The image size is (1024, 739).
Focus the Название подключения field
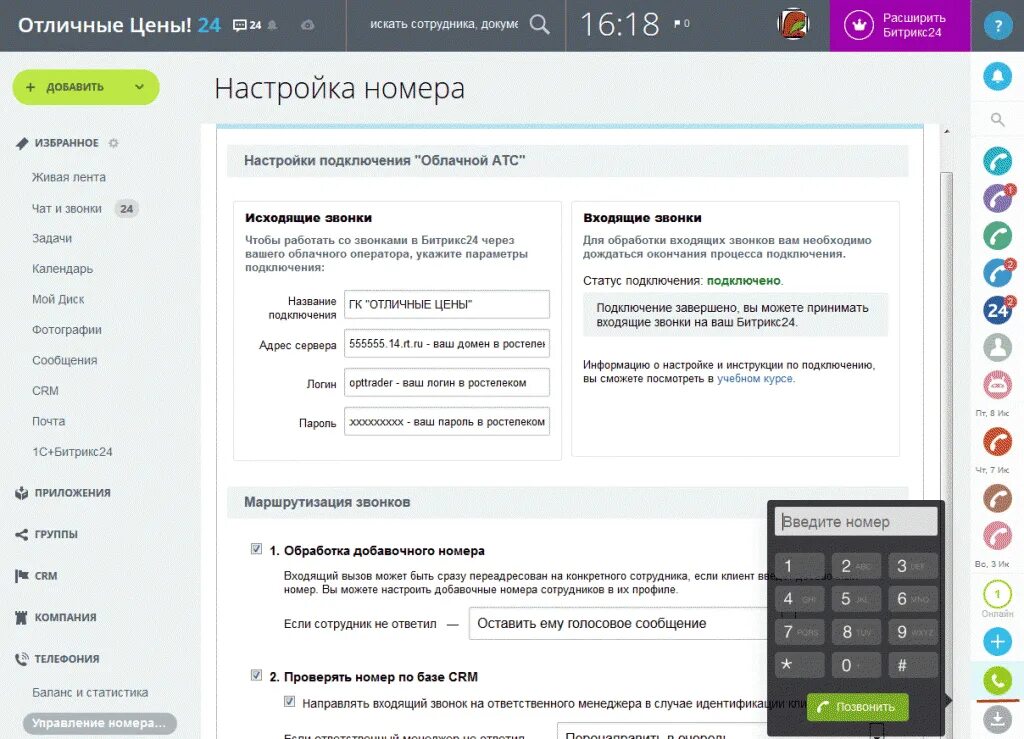447,304
